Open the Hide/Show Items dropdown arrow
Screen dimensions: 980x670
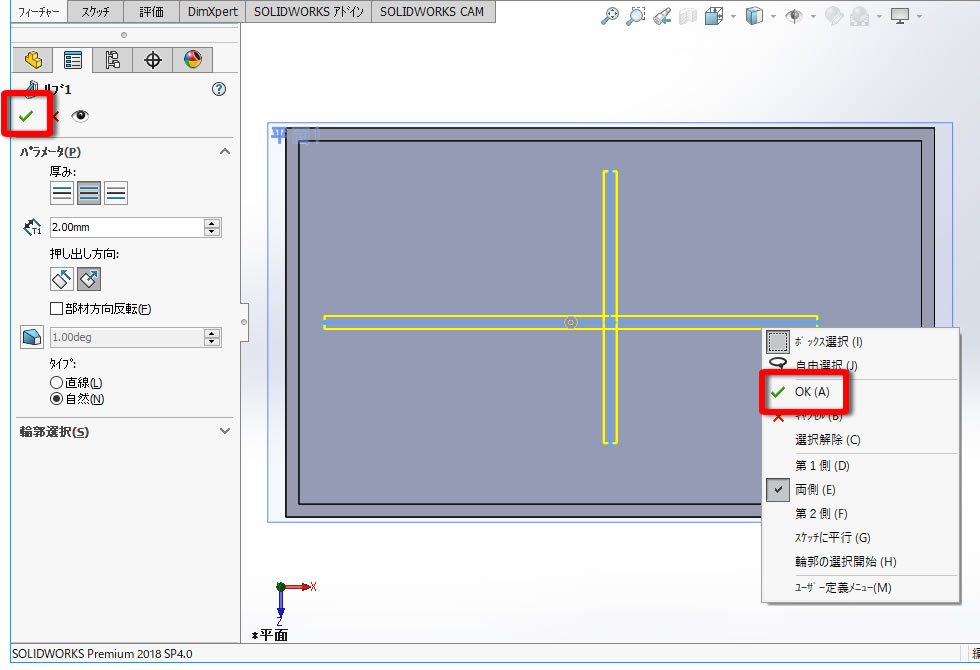point(813,16)
